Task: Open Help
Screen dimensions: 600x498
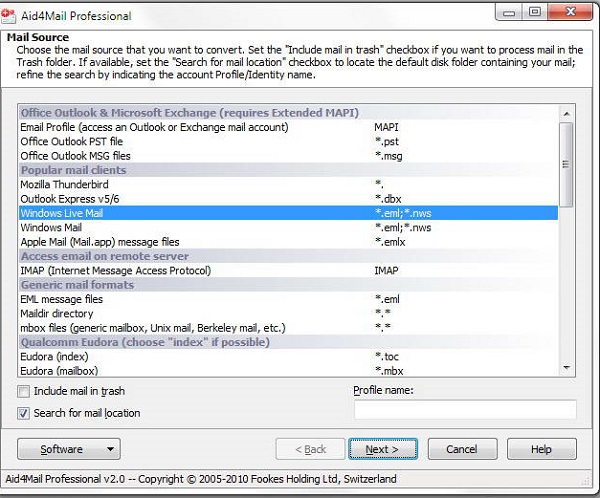Action: point(541,449)
